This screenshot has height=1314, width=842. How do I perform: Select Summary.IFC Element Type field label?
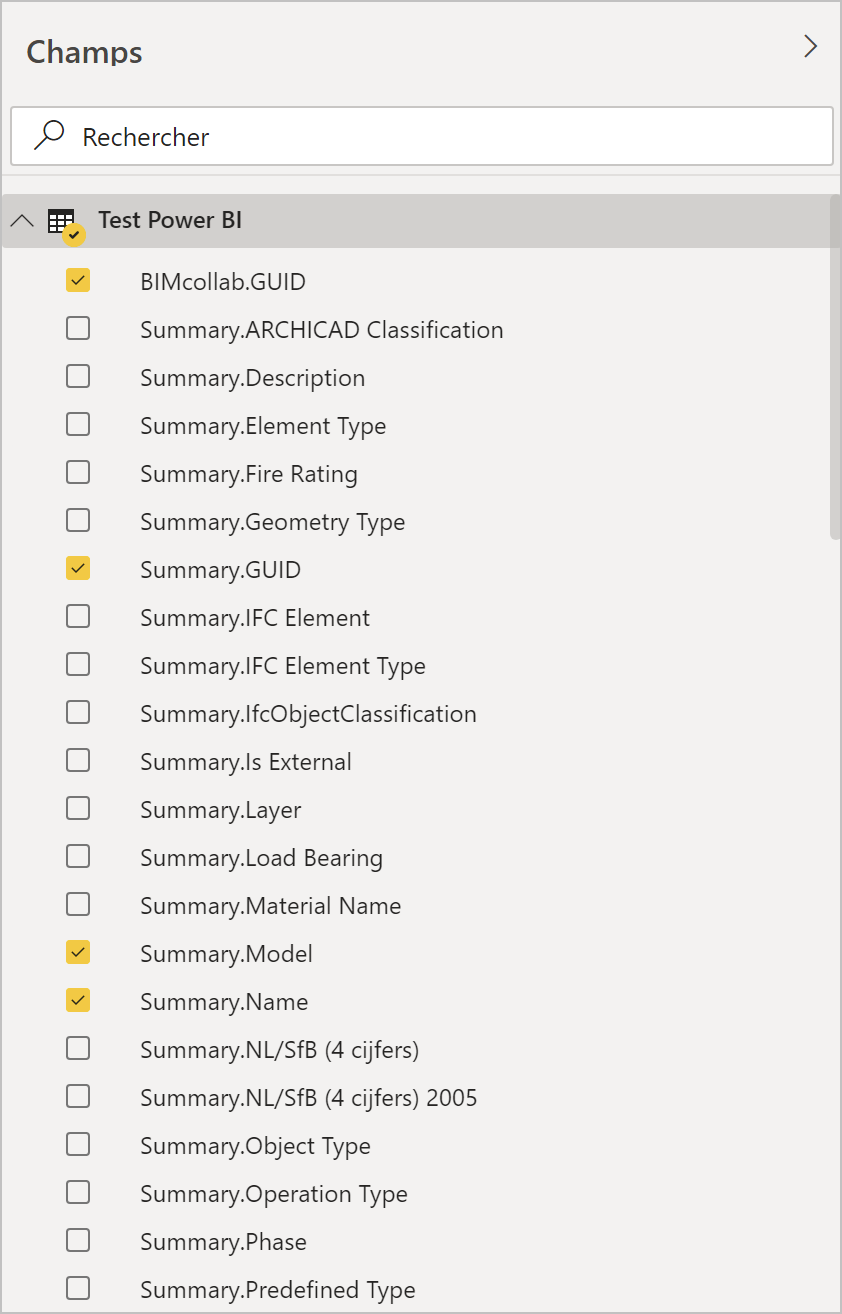click(x=283, y=666)
